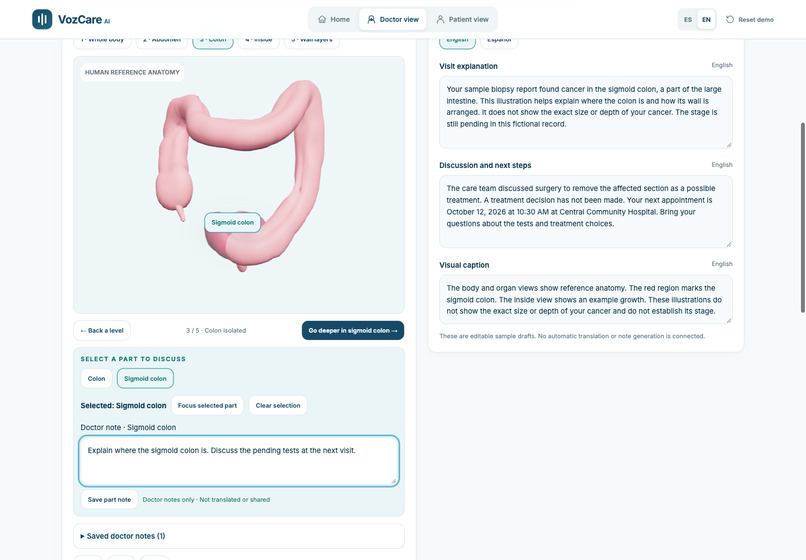Screen dimensions: 806x560
Task: Click the Reset demo text
Action: click(756, 20)
